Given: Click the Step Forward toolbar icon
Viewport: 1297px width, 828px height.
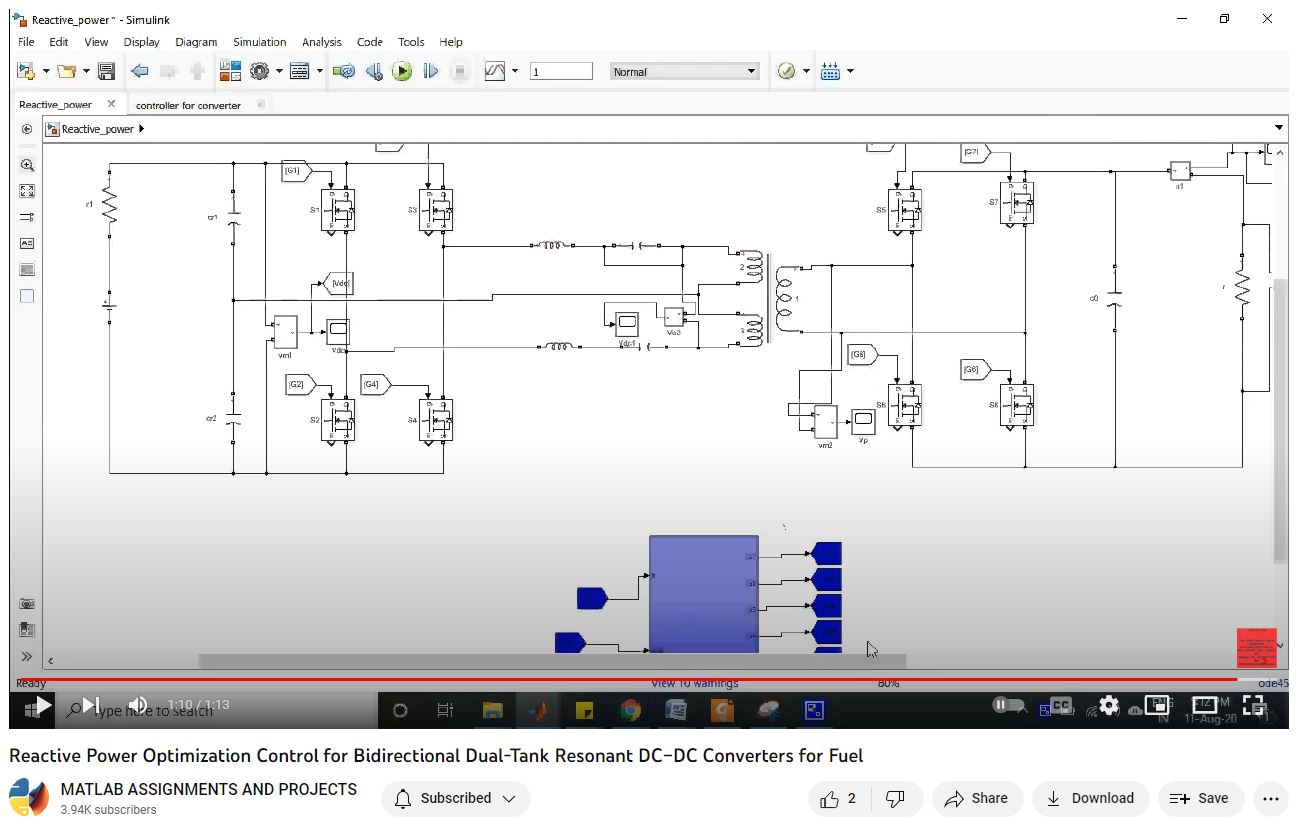Looking at the screenshot, I should [x=431, y=71].
